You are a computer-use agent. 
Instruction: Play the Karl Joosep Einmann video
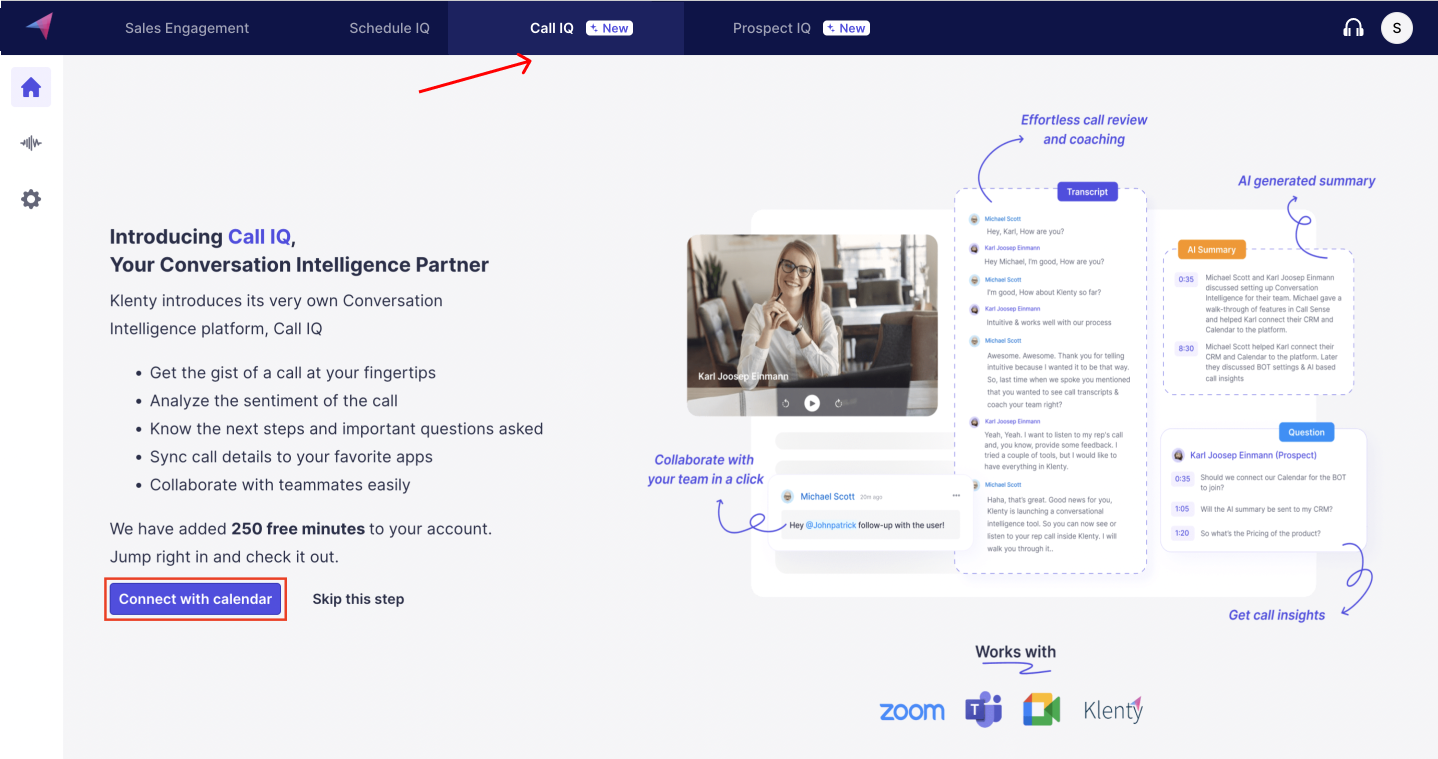(x=812, y=403)
